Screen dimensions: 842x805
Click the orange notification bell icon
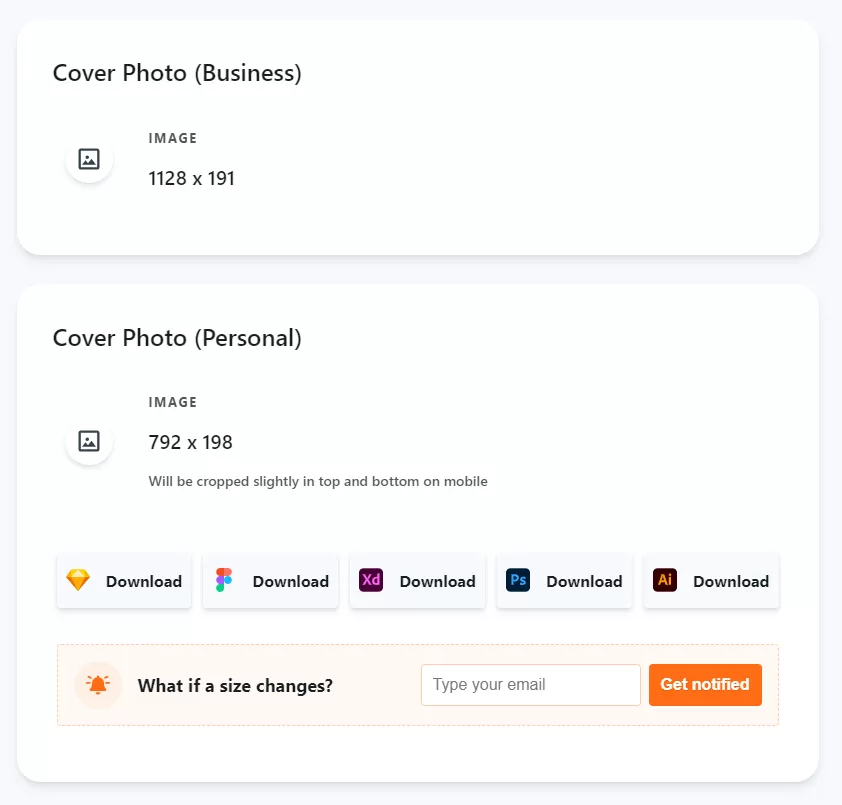98,685
